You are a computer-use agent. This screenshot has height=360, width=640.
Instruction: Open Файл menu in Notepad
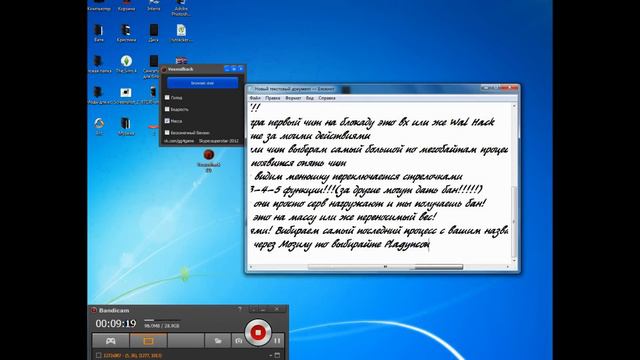[255, 98]
